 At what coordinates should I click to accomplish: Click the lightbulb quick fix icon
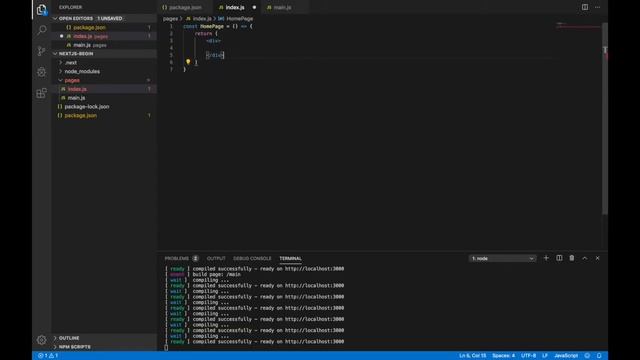coord(188,62)
